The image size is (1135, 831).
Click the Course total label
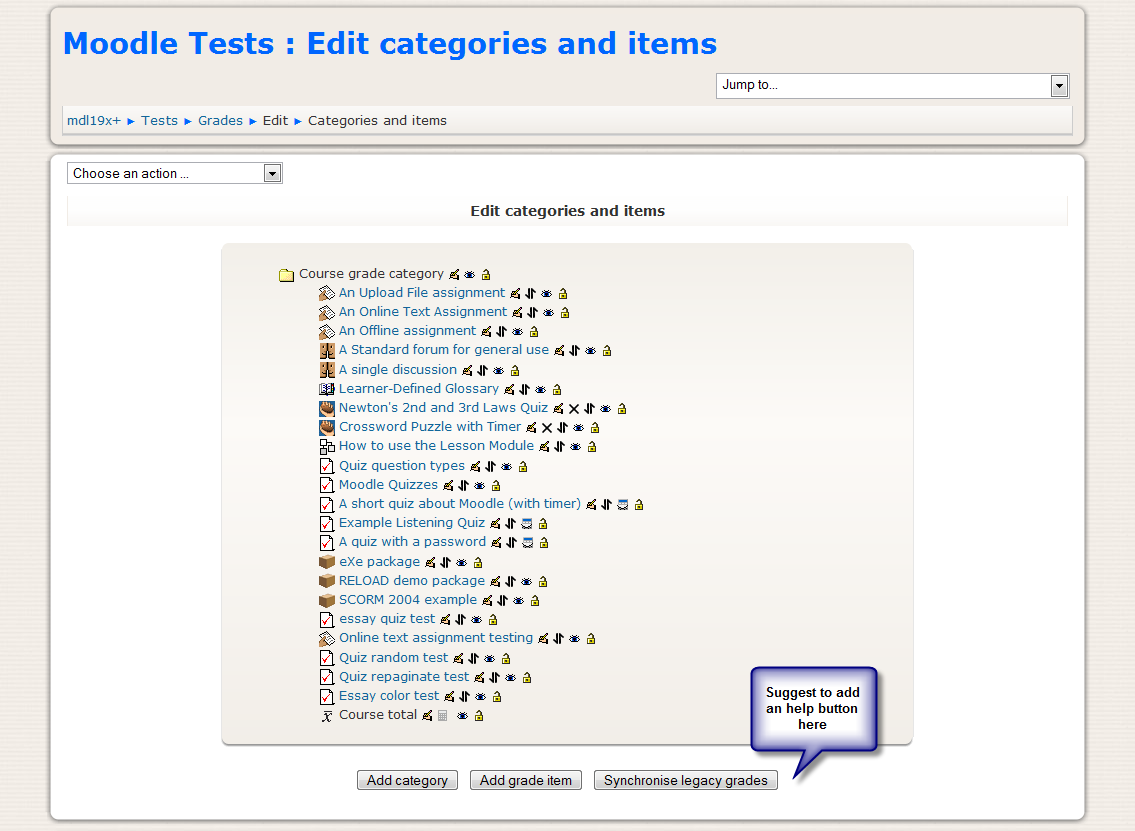click(x=378, y=714)
